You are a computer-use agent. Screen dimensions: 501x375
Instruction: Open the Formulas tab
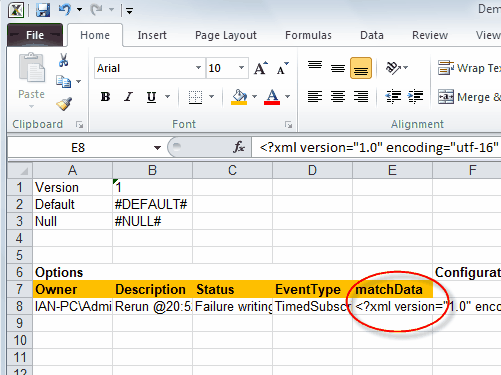[x=308, y=35]
